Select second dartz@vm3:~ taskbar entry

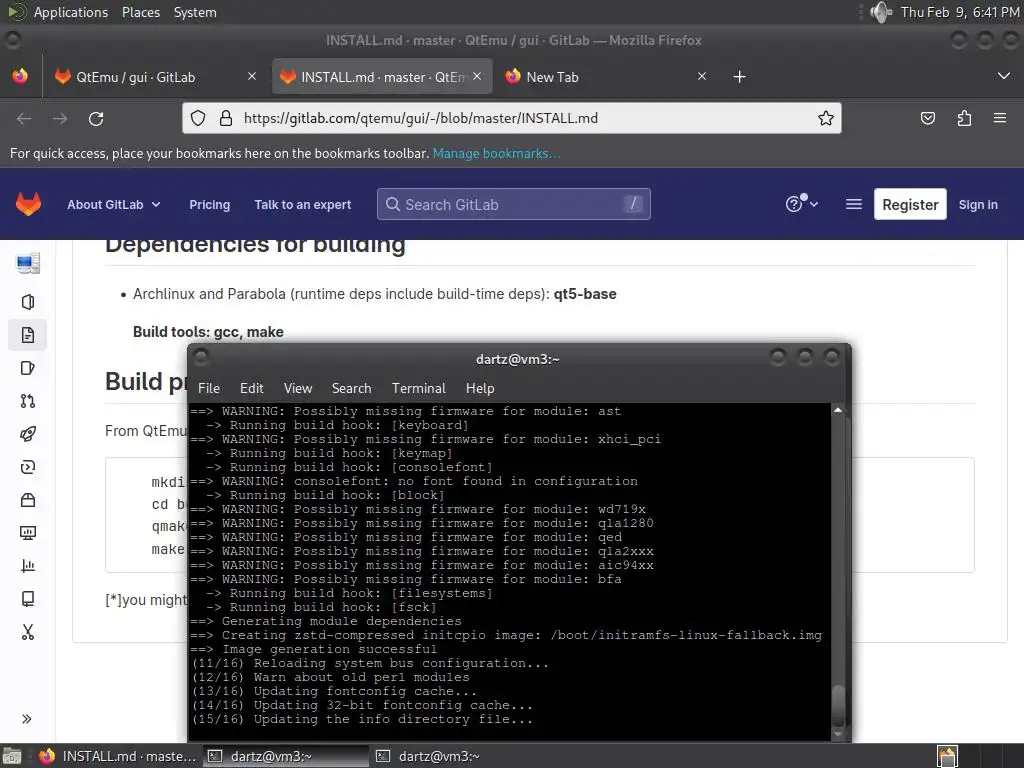pos(454,756)
